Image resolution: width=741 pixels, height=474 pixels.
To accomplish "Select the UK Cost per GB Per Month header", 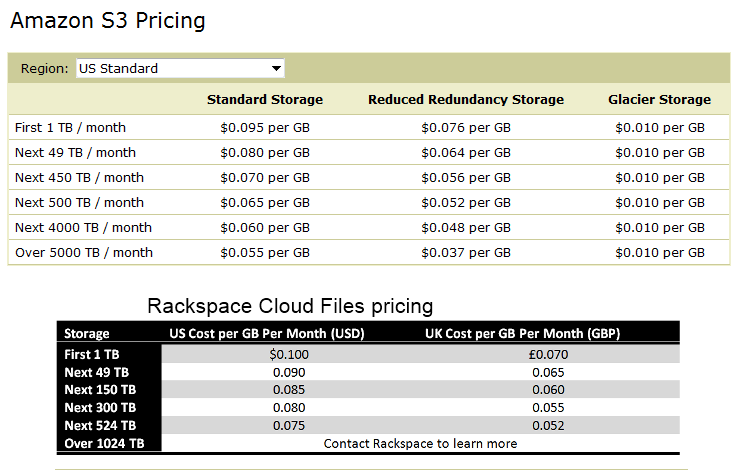I will click(522, 334).
